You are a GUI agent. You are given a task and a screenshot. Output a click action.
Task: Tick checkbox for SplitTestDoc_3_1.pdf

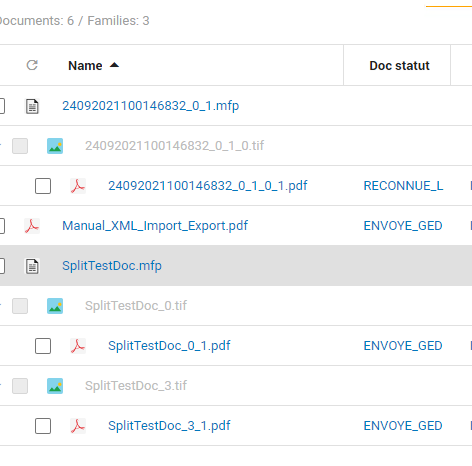43,426
